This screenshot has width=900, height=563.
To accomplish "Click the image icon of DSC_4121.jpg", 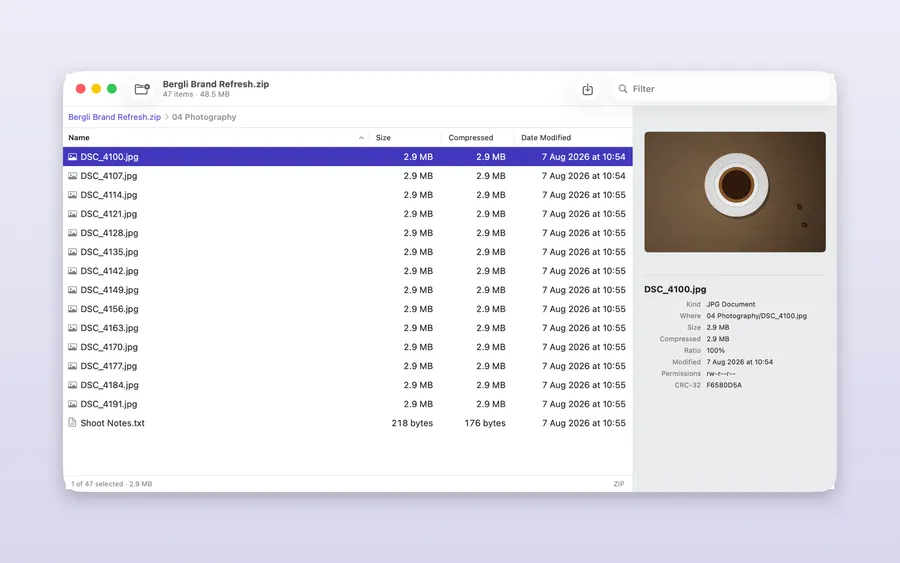I will (x=72, y=213).
